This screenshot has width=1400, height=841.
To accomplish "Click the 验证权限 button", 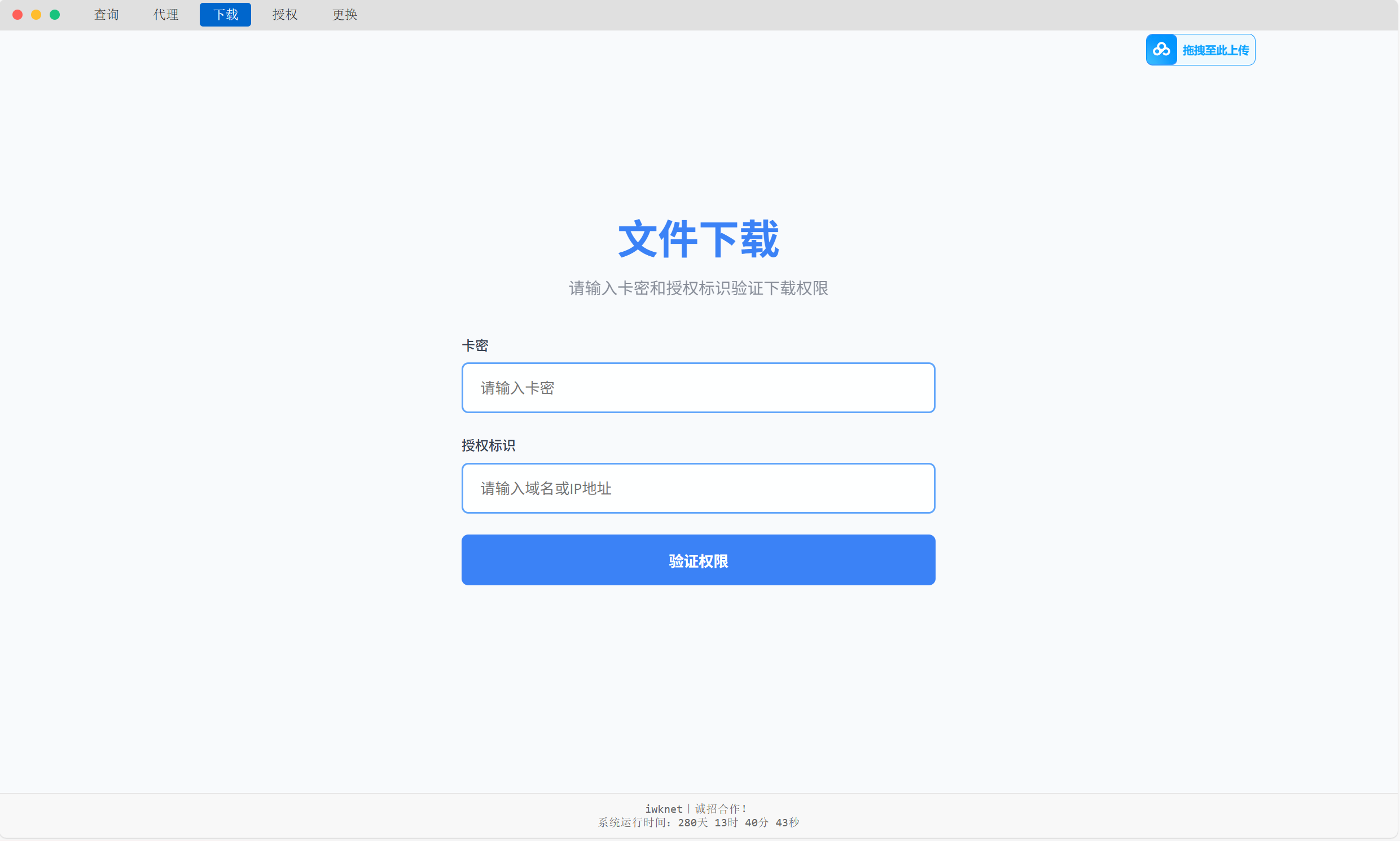I will coord(698,560).
